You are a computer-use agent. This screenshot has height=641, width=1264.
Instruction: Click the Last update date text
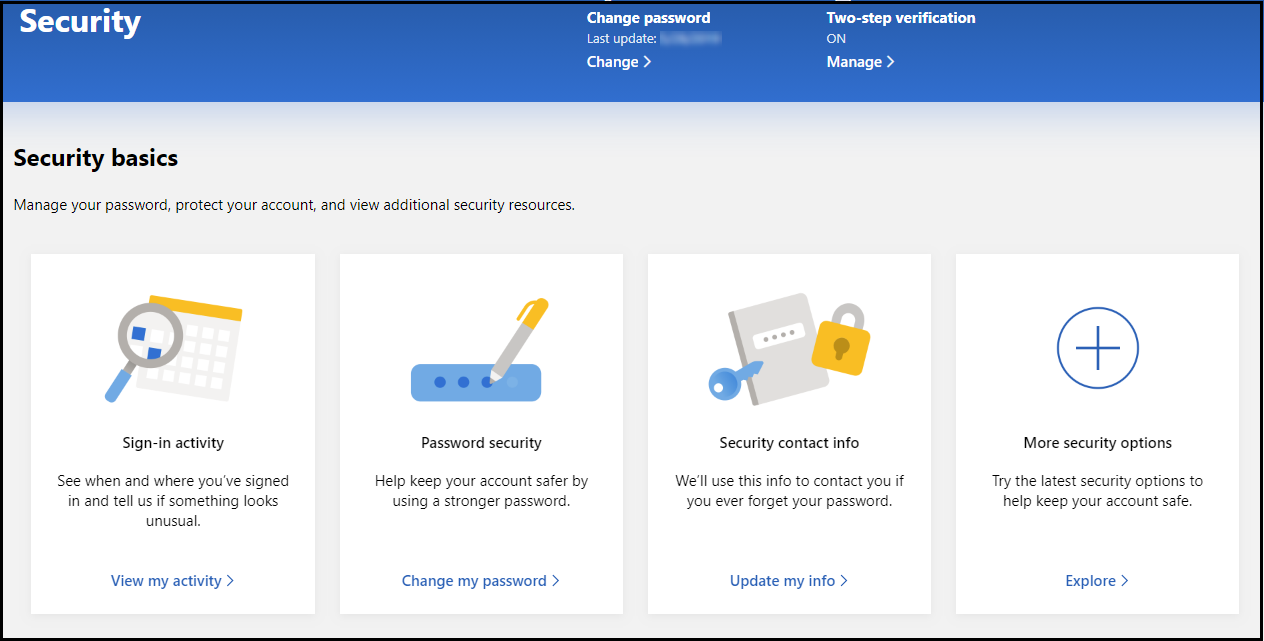click(x=654, y=39)
